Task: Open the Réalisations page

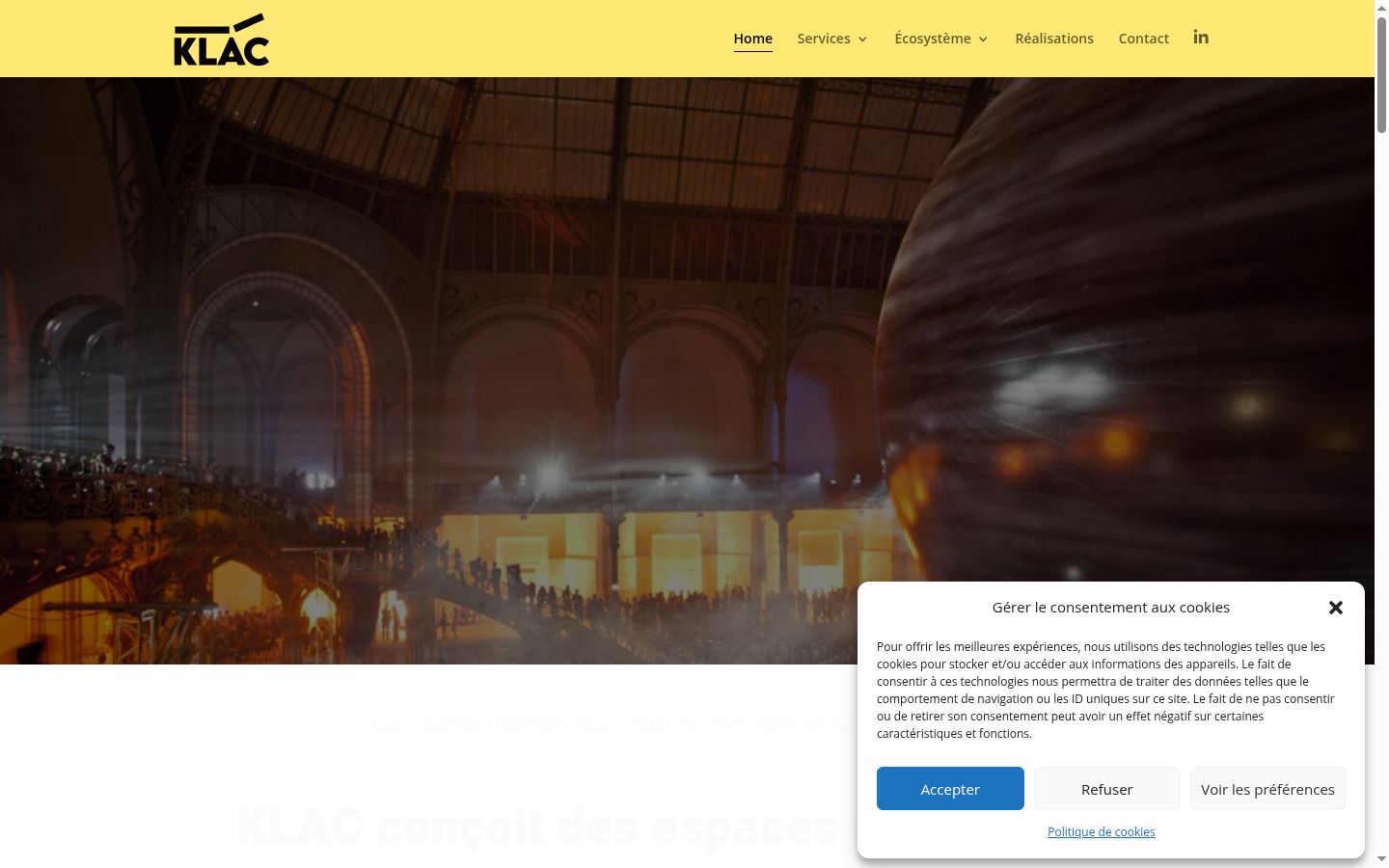Action: 1054,39
